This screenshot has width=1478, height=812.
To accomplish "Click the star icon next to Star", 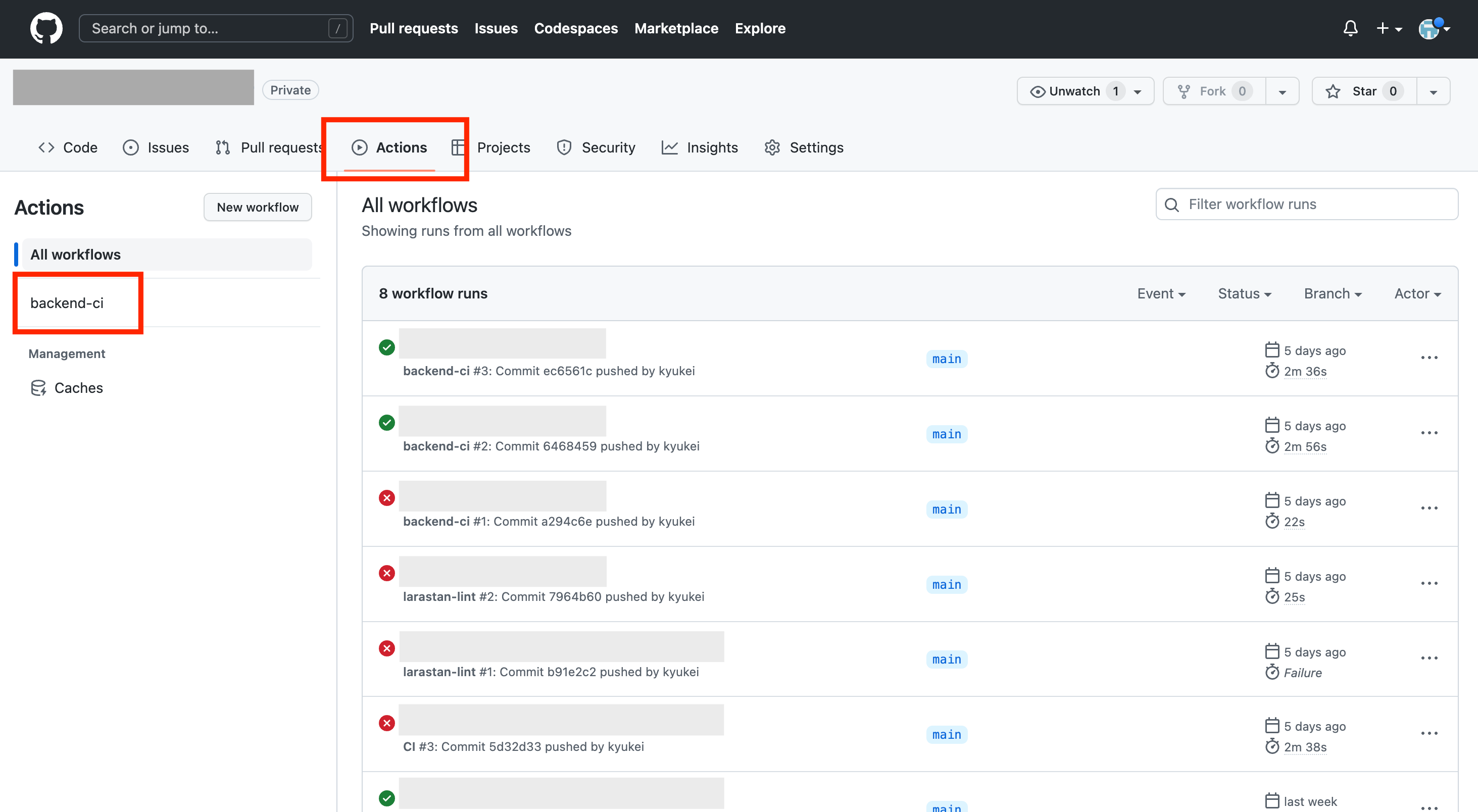I will 1334,90.
